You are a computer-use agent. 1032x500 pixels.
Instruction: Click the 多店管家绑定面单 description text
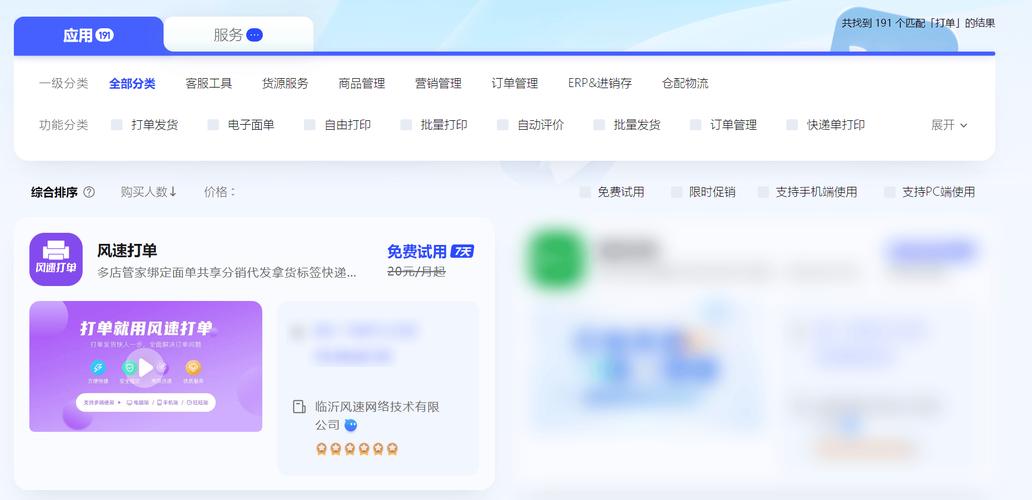pyautogui.click(x=227, y=272)
